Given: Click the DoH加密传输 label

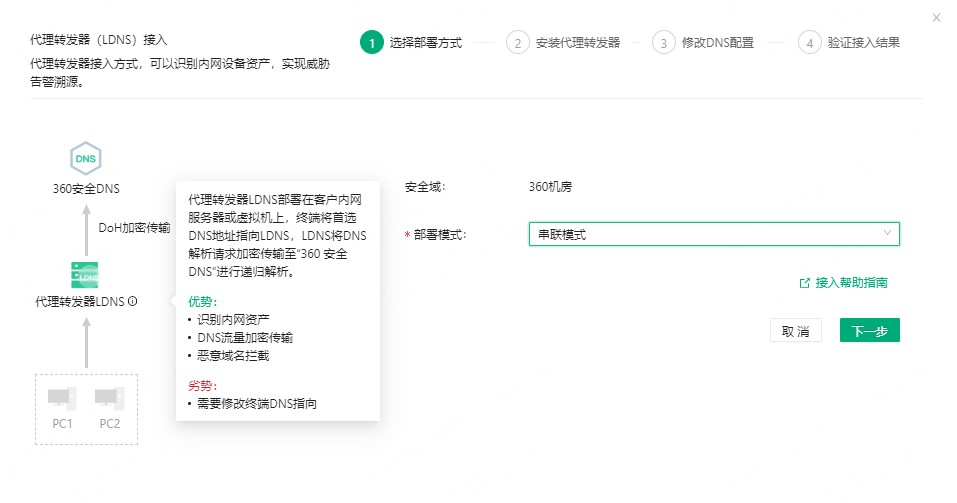Looking at the screenshot, I should click(x=134, y=228).
